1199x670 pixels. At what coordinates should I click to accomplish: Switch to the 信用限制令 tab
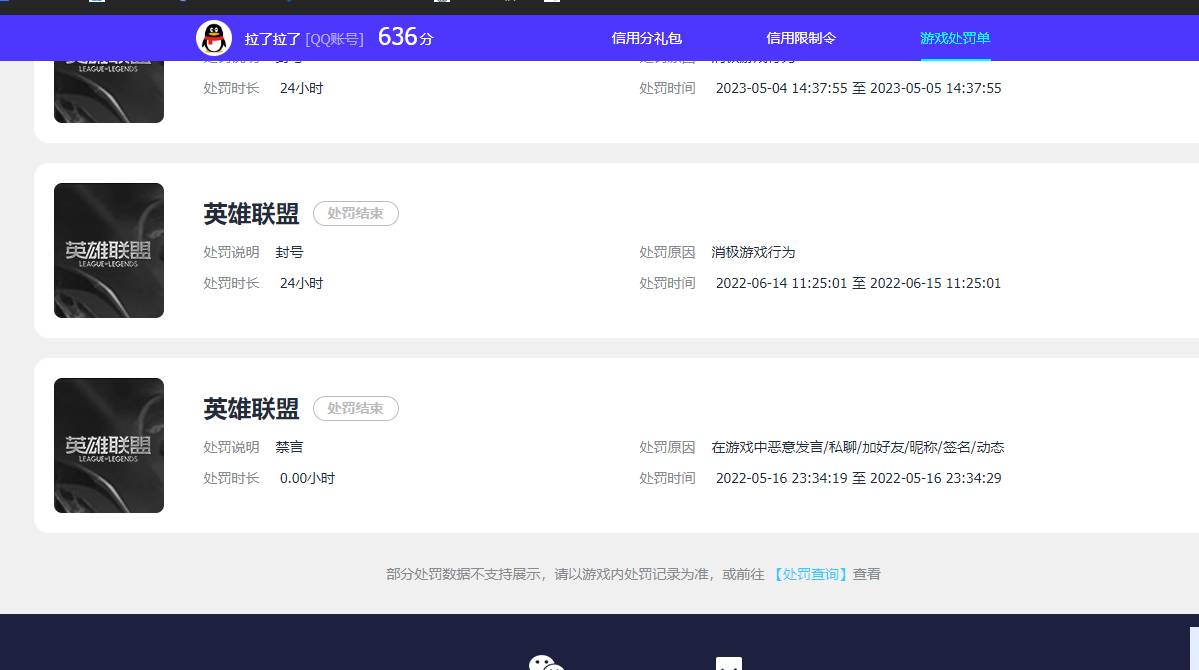click(x=802, y=38)
